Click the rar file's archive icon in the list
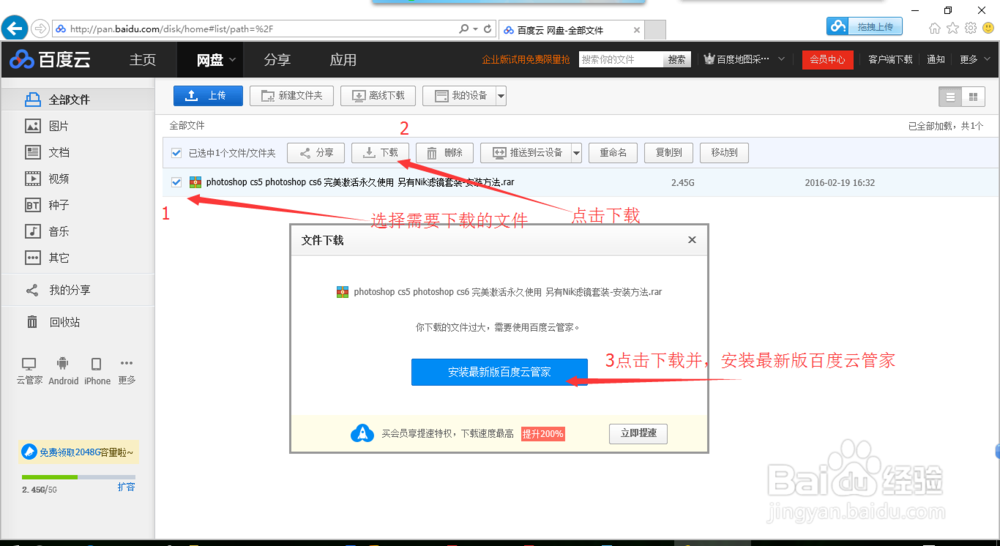This screenshot has height=546, width=1000. [195, 182]
